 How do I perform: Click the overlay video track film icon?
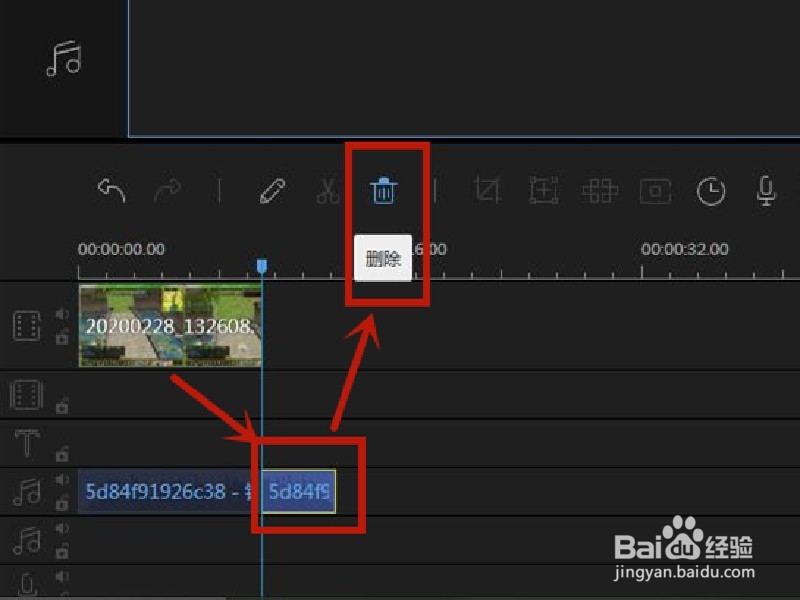[27, 394]
